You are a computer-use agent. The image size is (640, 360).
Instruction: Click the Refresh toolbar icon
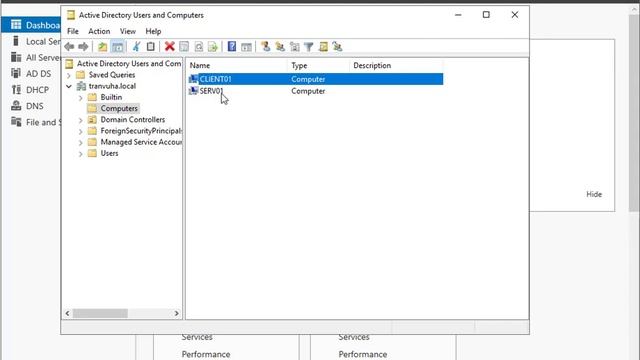(199, 47)
